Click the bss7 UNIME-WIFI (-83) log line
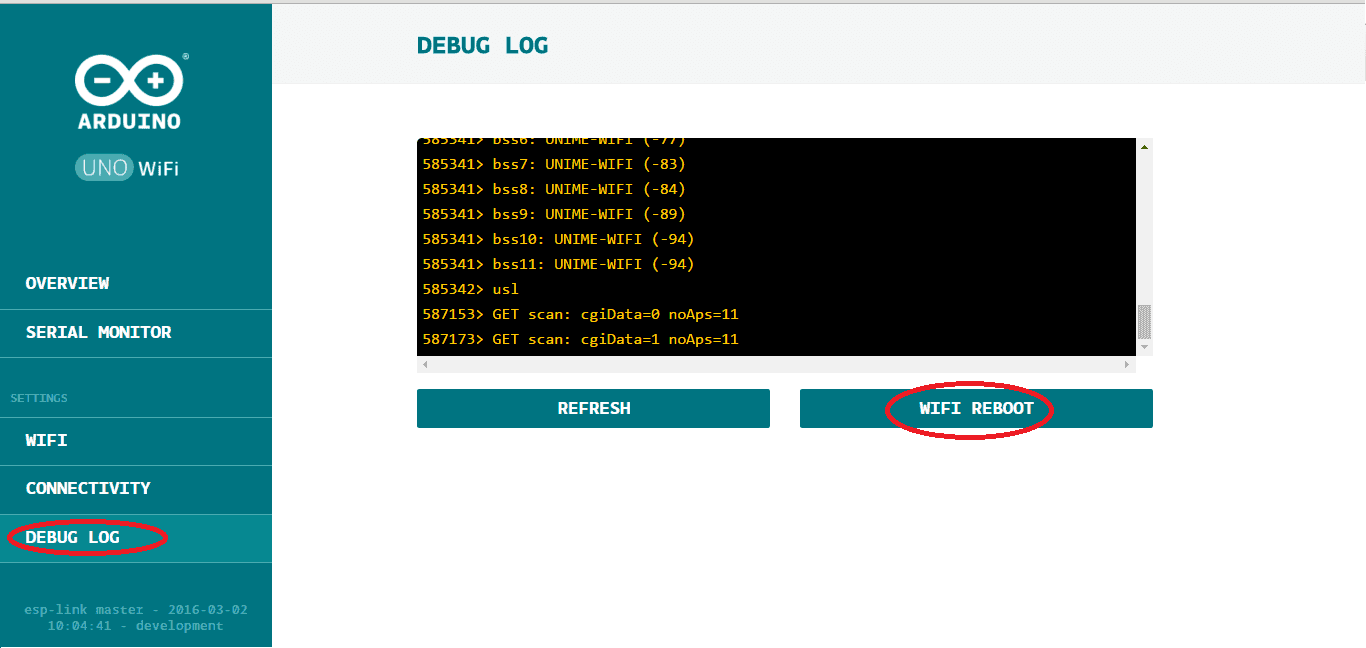 pyautogui.click(x=554, y=164)
